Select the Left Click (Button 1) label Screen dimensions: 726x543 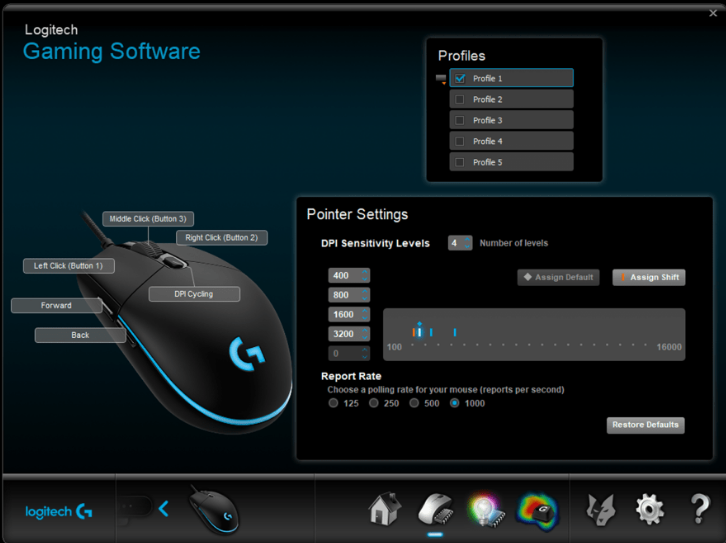click(69, 266)
